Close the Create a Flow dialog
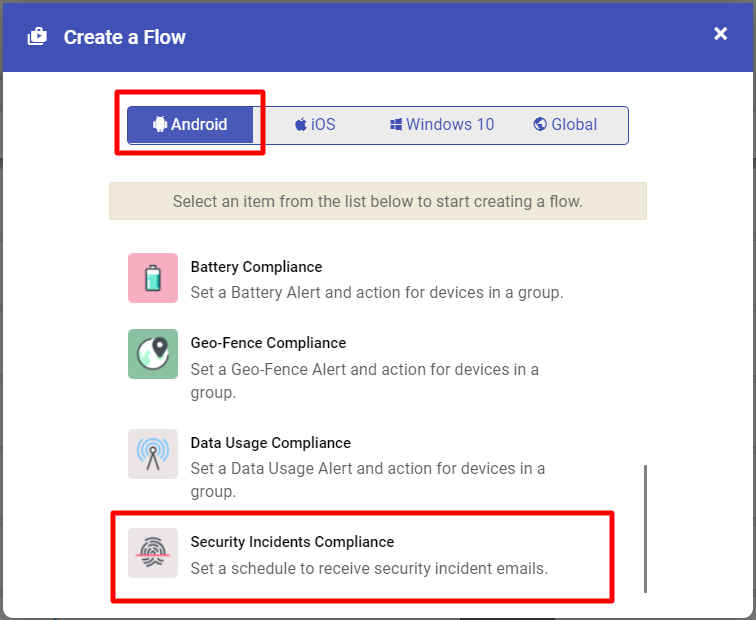 click(720, 34)
